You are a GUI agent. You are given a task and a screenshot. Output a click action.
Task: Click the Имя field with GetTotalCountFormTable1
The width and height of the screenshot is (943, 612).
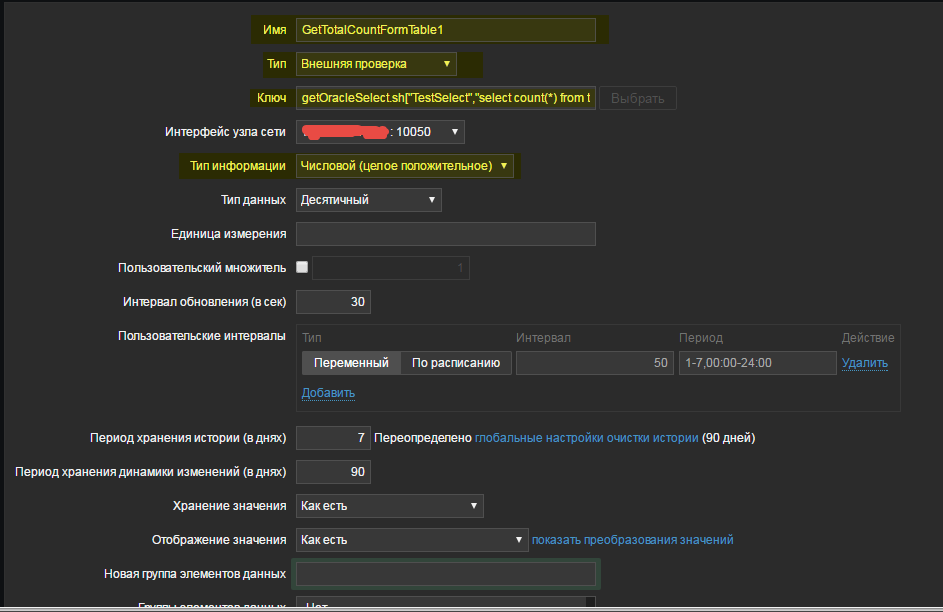446,30
